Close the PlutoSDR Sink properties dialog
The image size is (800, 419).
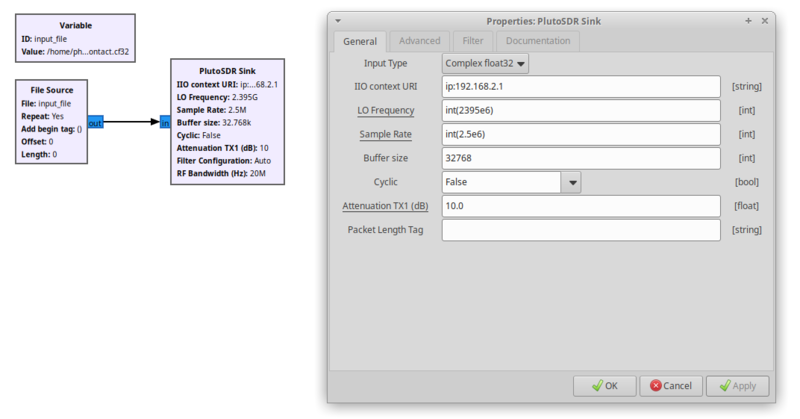765,20
